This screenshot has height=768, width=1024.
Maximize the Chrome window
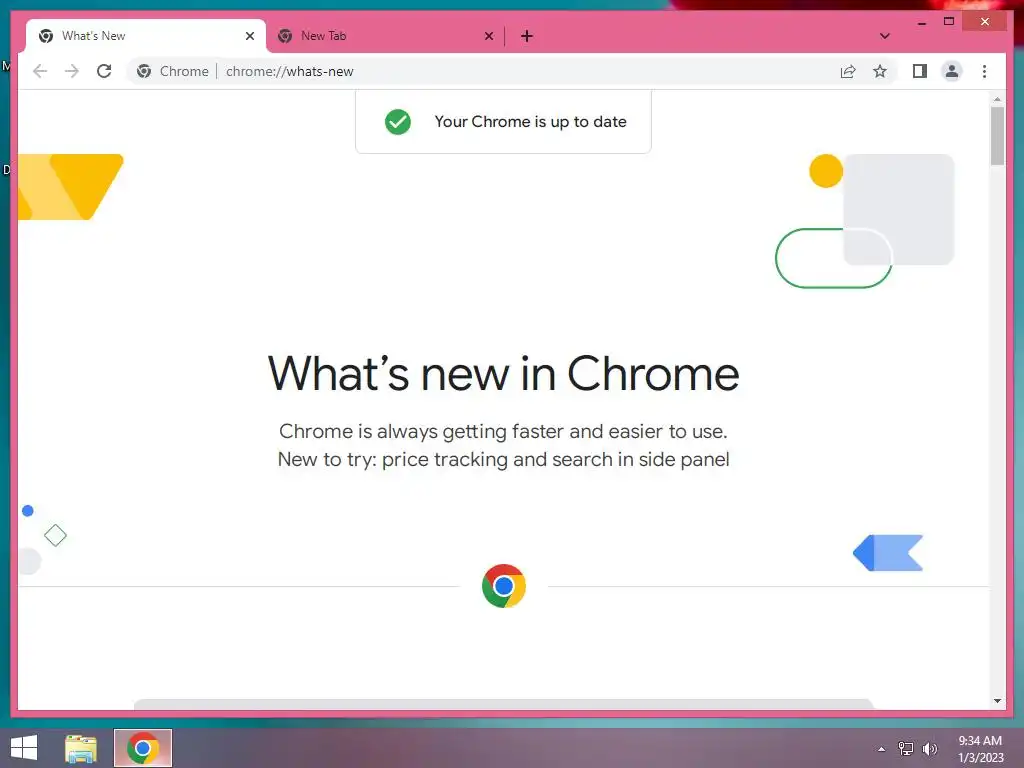(949, 22)
